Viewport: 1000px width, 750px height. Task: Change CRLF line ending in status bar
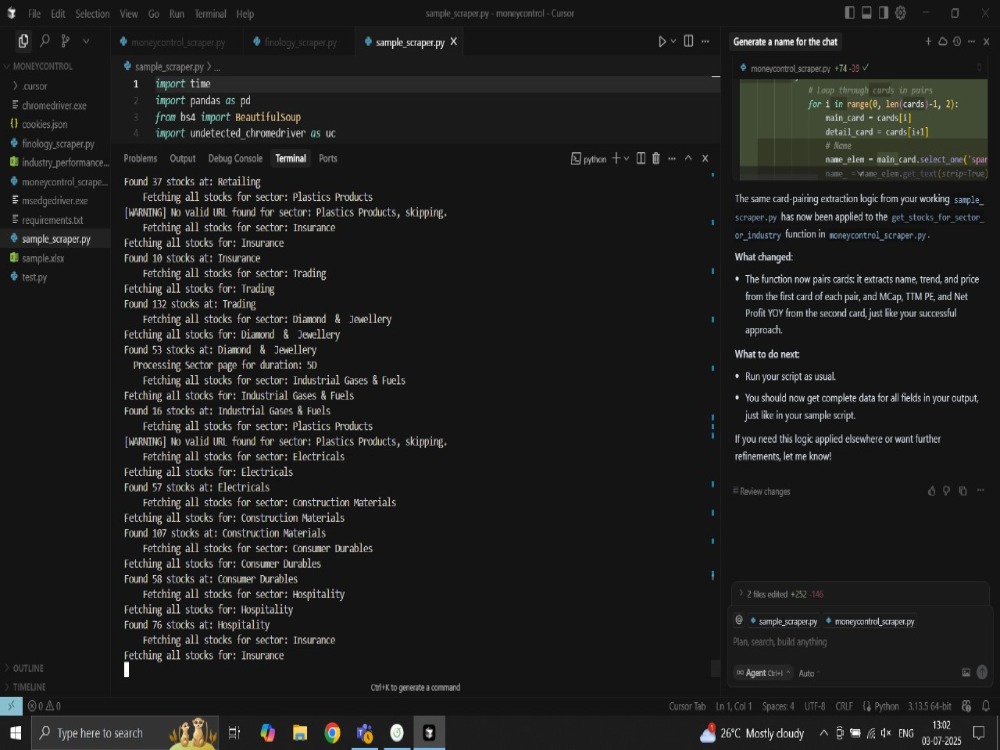tap(844, 706)
